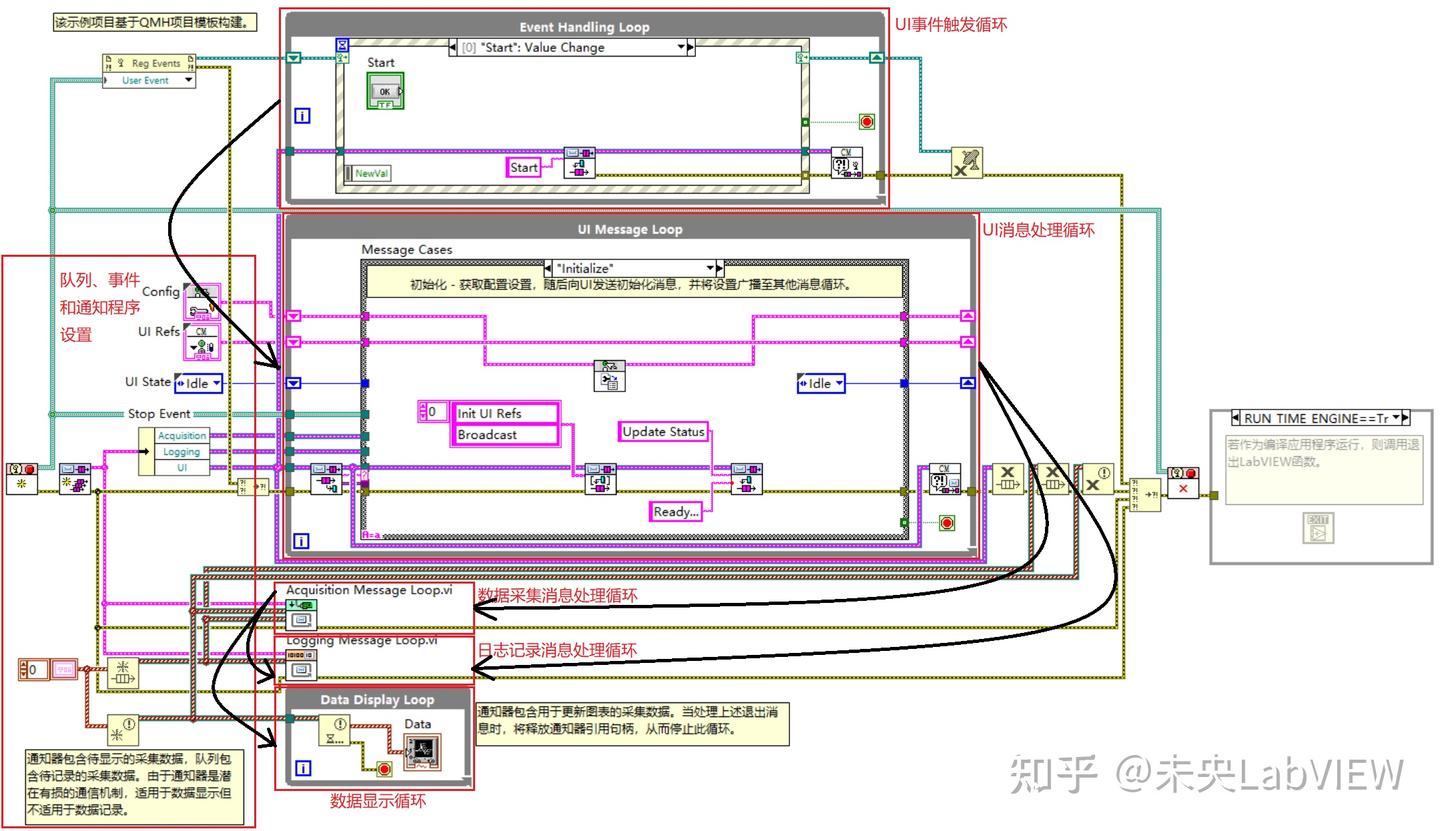Click the Event Handling Loop title label

pyautogui.click(x=584, y=27)
